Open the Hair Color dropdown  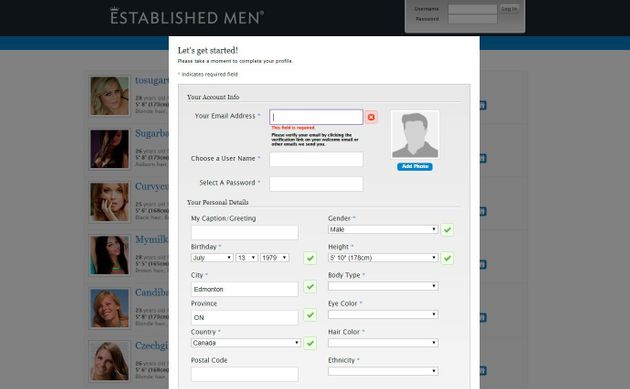click(x=383, y=343)
